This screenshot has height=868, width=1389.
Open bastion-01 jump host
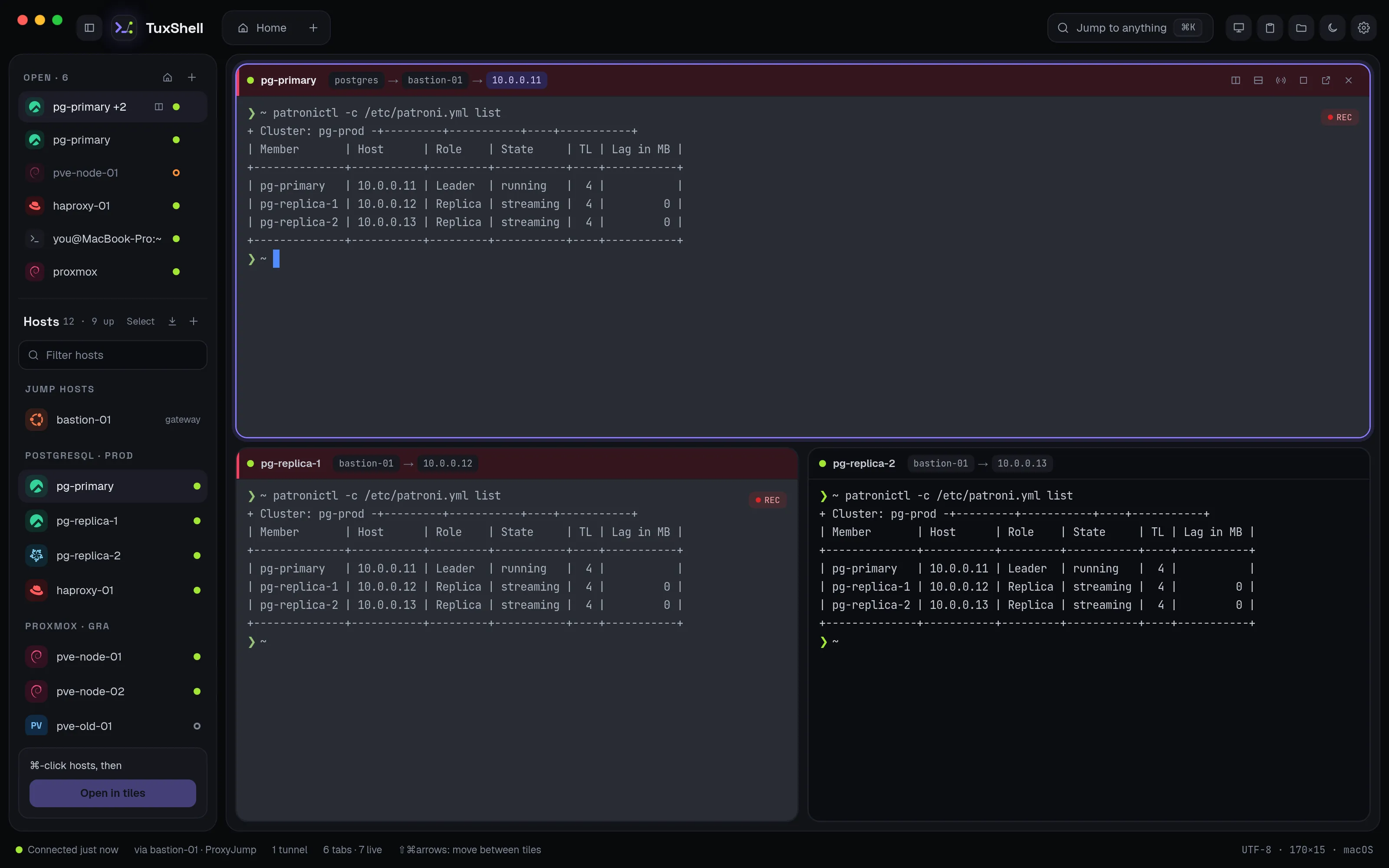[x=112, y=420]
